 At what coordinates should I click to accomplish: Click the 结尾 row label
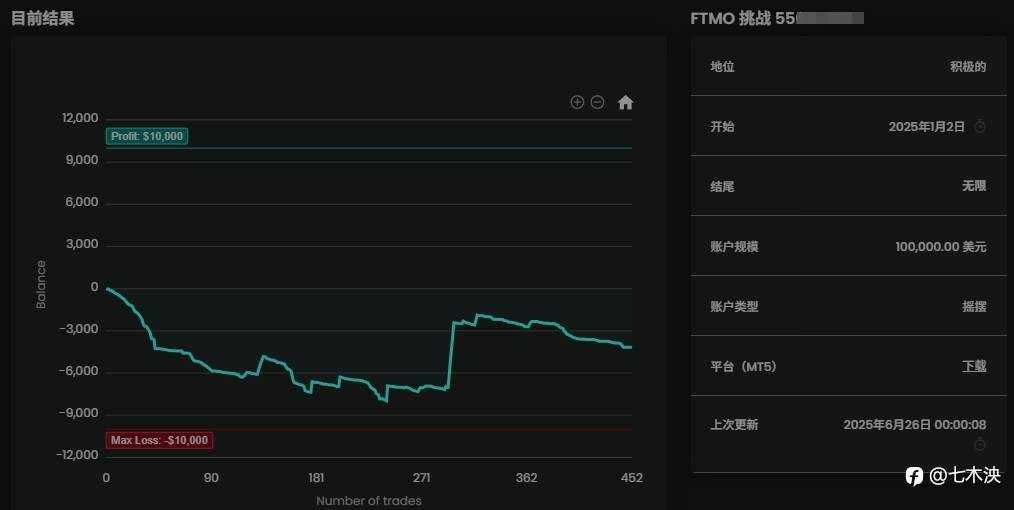coord(722,186)
